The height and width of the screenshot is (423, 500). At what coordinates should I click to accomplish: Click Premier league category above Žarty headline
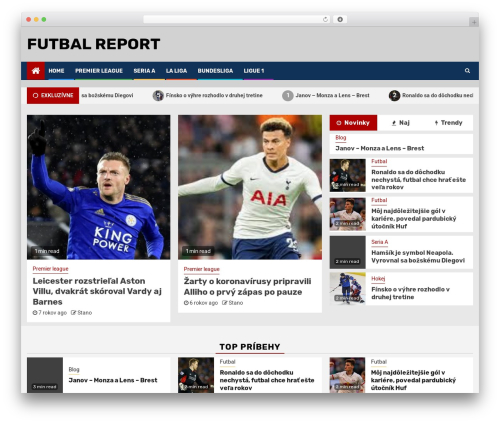(x=202, y=269)
